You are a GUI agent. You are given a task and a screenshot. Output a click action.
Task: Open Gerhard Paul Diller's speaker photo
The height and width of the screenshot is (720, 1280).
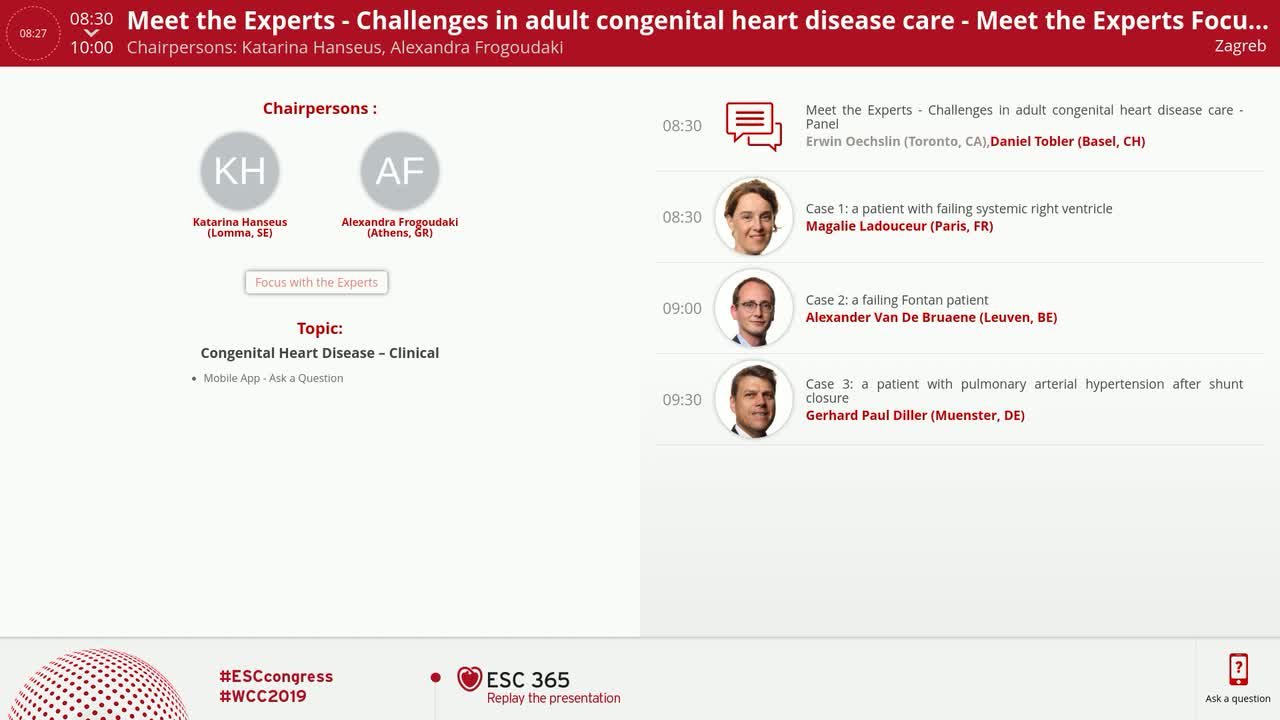click(754, 399)
